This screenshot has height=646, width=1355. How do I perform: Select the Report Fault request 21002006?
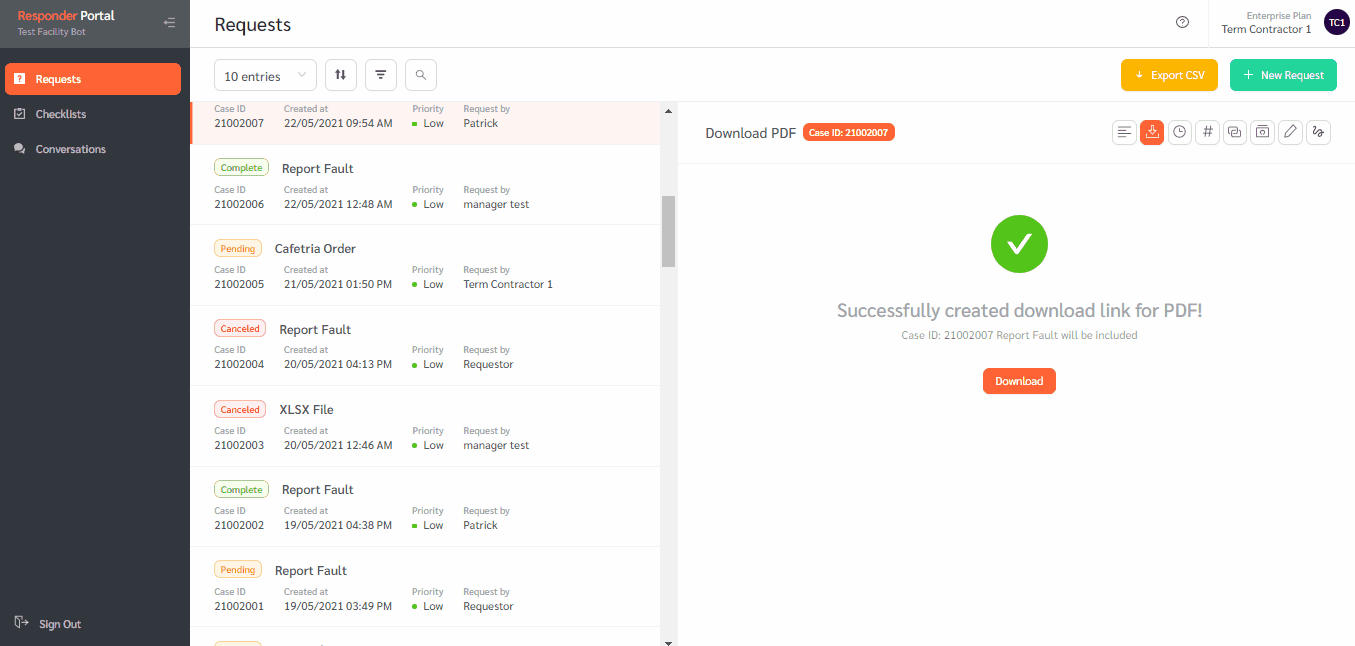[x=425, y=185]
